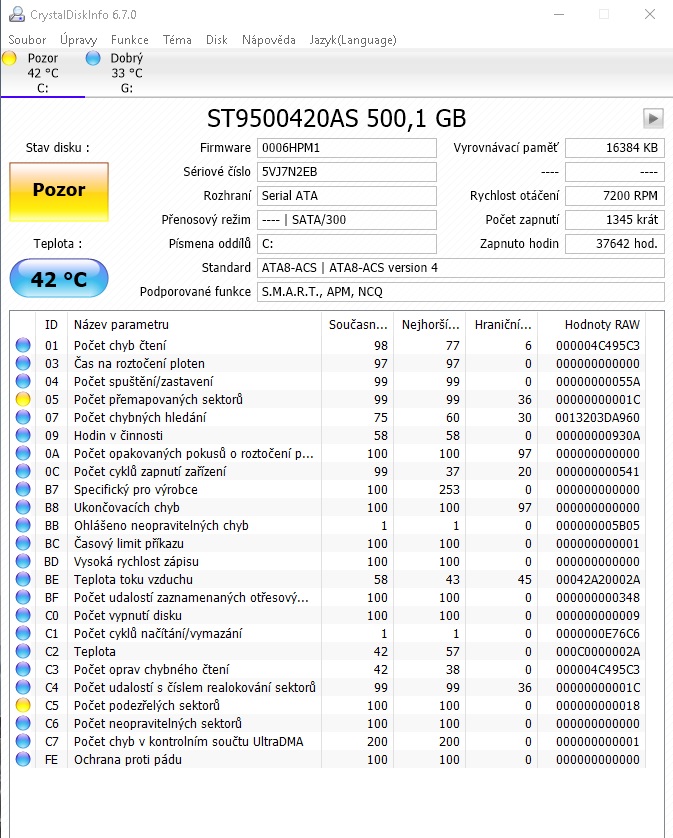Open the Disk menu
The width and height of the screenshot is (673, 838).
217,40
